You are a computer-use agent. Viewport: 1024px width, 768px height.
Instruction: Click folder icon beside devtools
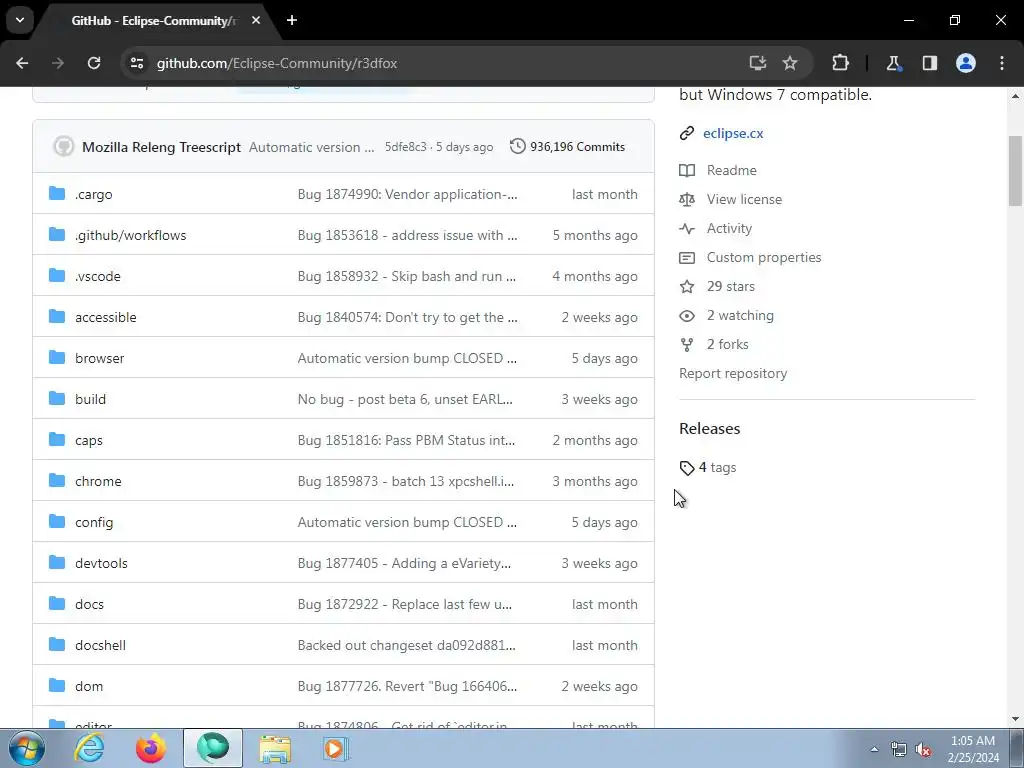57,562
